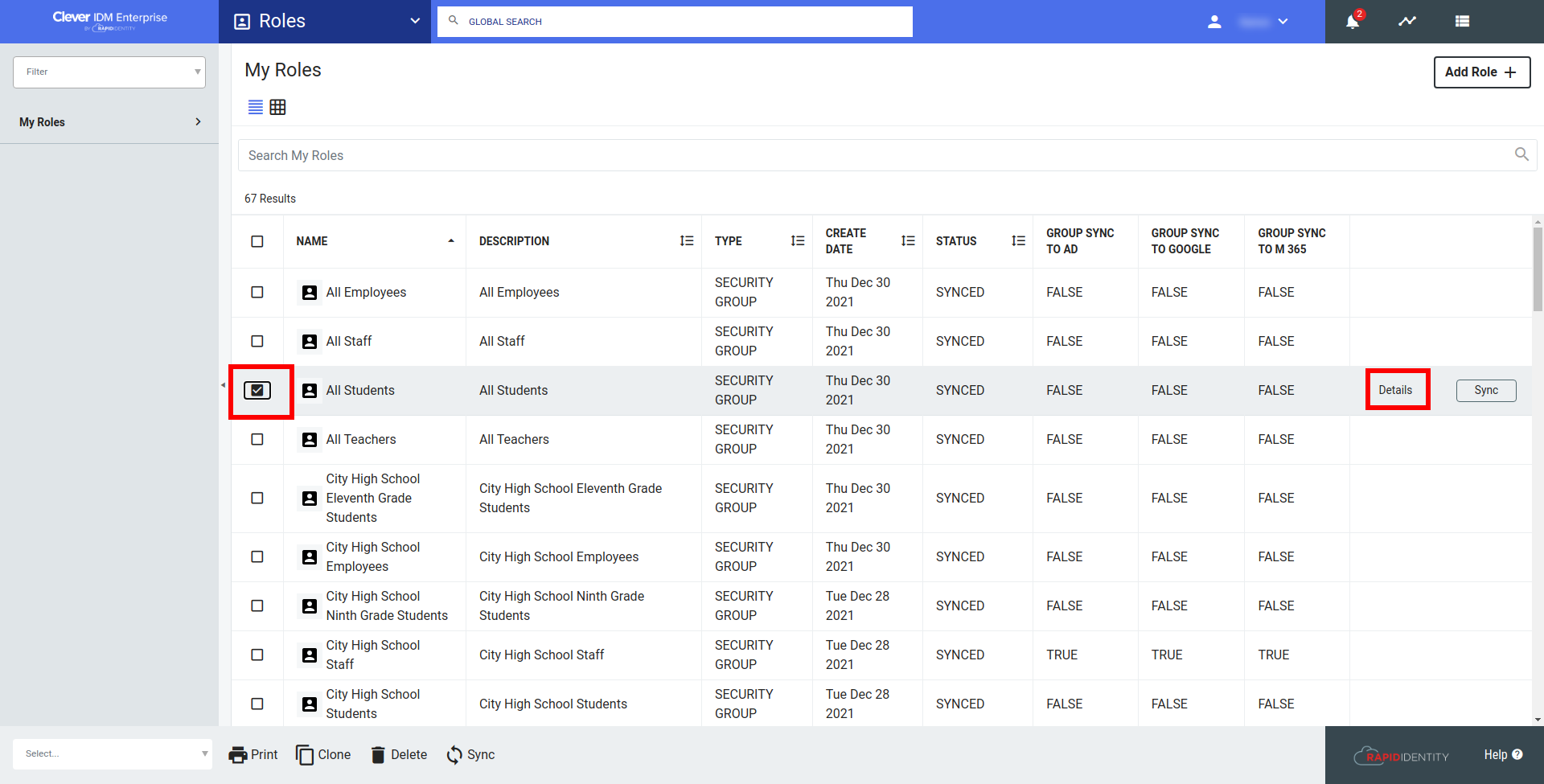Screen dimensions: 1544x784
Task: Click City High School Employees role icon
Action: click(x=310, y=557)
